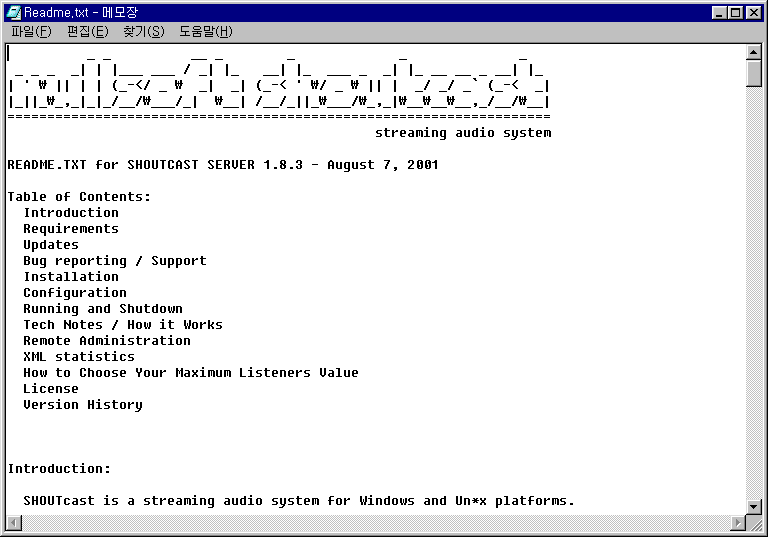Viewport: 768px width, 537px height.
Task: Minimize the Readme.txt Notepad window
Action: [x=719, y=13]
